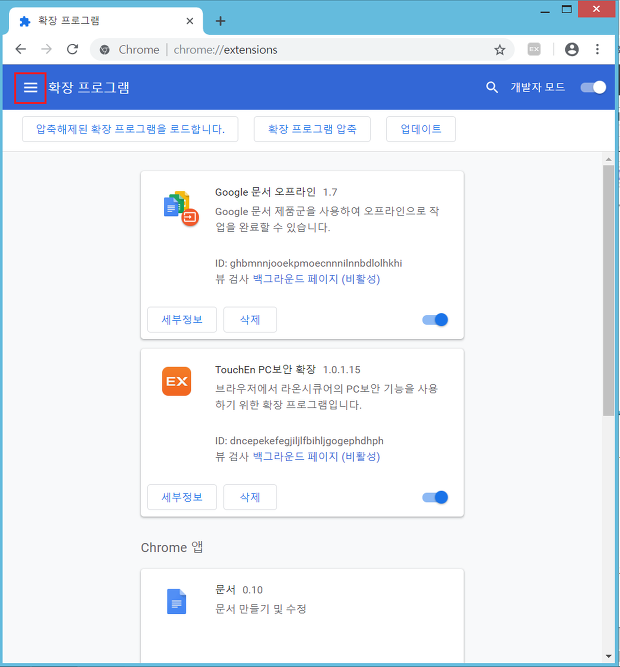Viewport: 620px width, 667px height.
Task: Click the vertical scrollbar thumb
Action: pos(609,291)
